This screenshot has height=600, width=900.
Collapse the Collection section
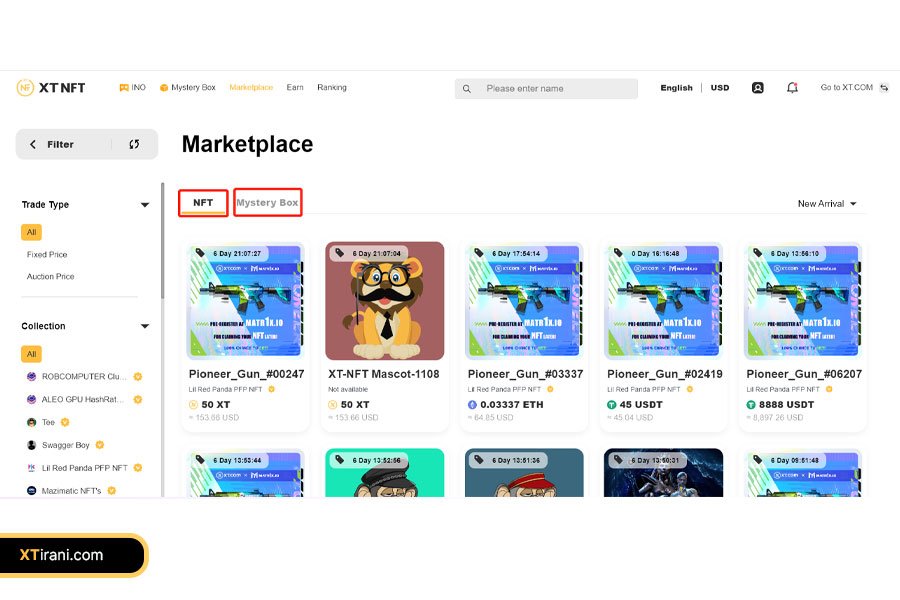(x=145, y=326)
